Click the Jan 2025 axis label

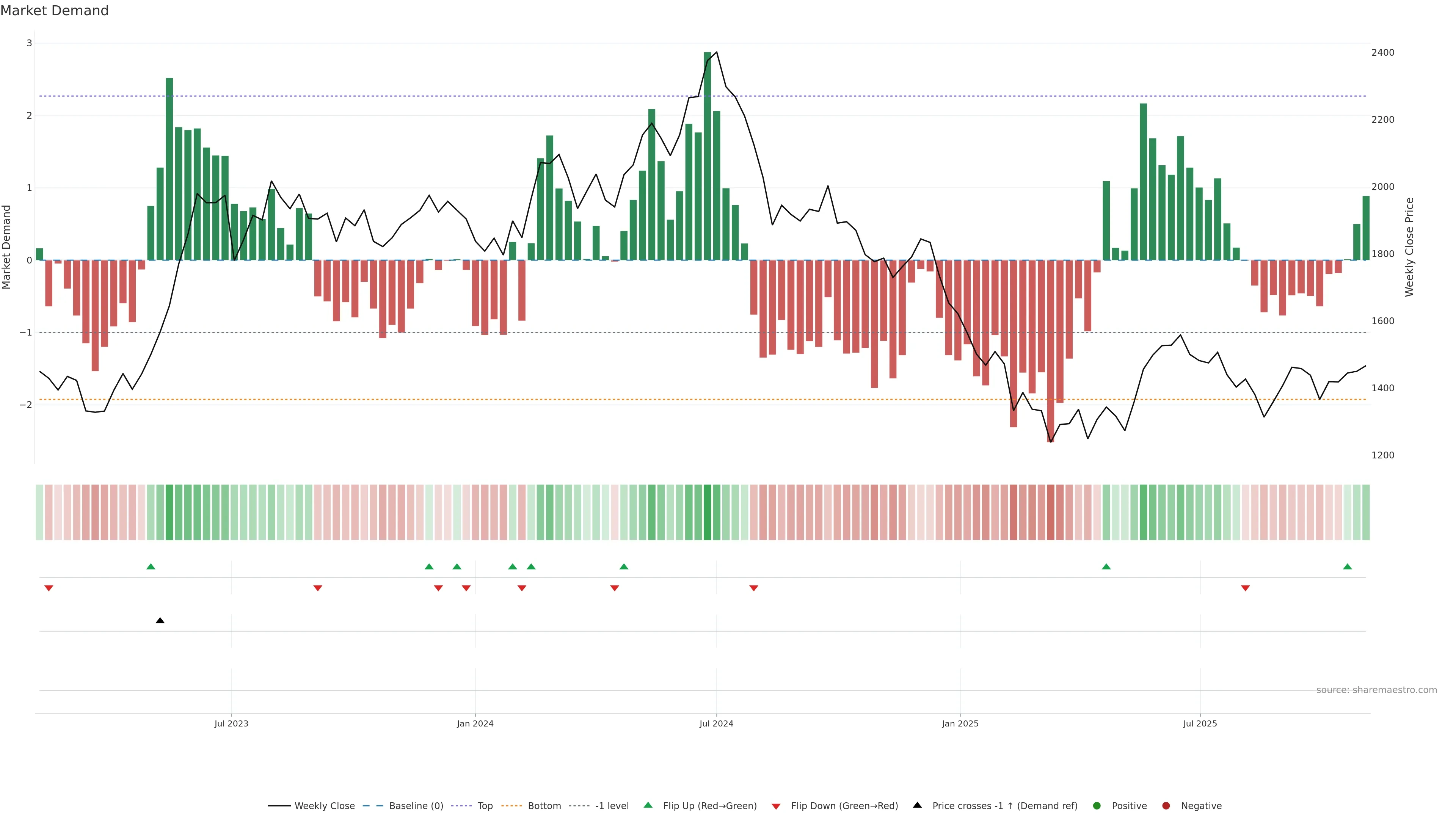(960, 723)
